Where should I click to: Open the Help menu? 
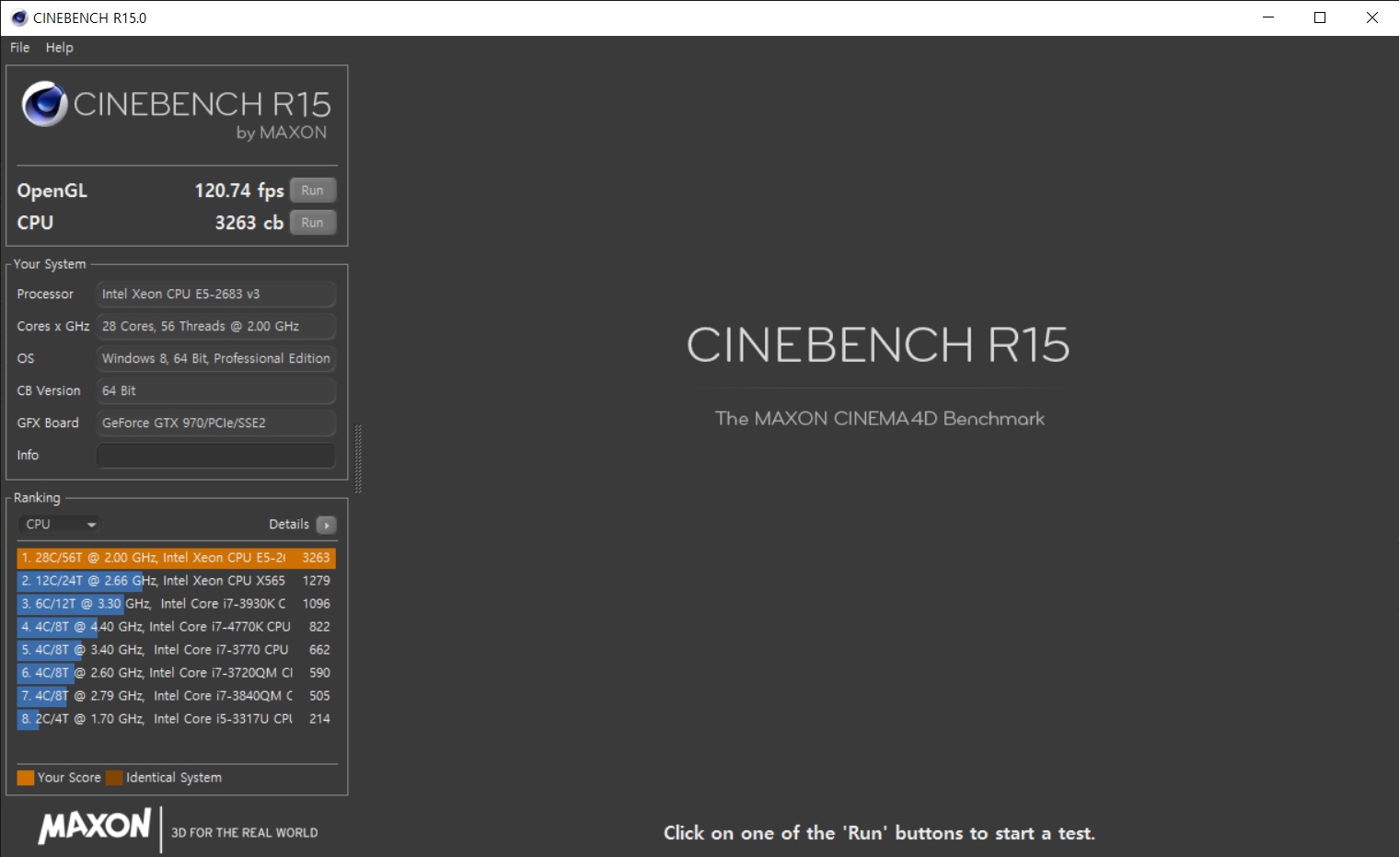[x=59, y=47]
